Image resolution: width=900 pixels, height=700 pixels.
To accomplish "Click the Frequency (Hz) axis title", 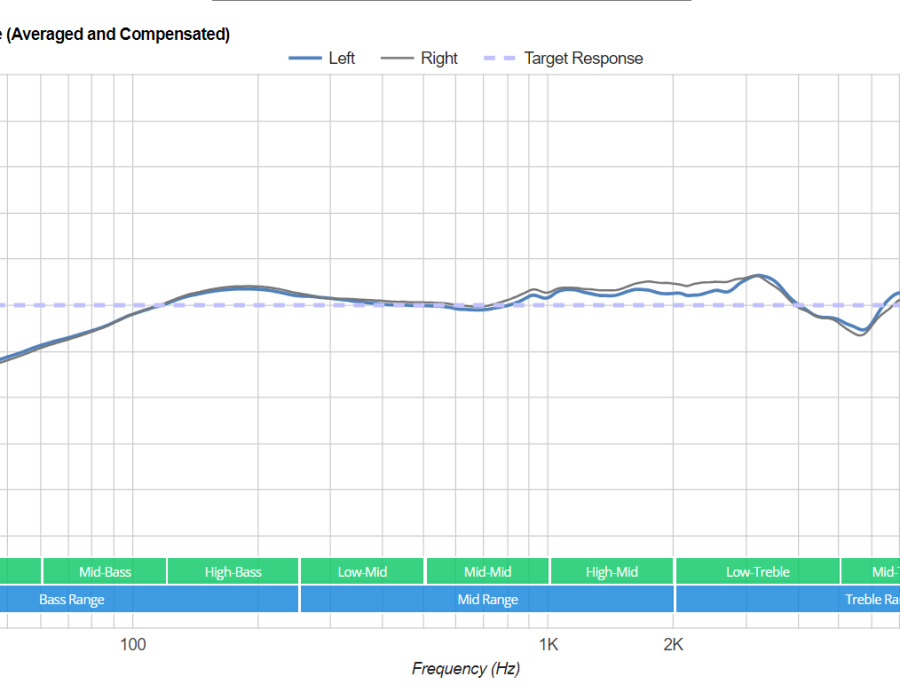I will [465, 668].
